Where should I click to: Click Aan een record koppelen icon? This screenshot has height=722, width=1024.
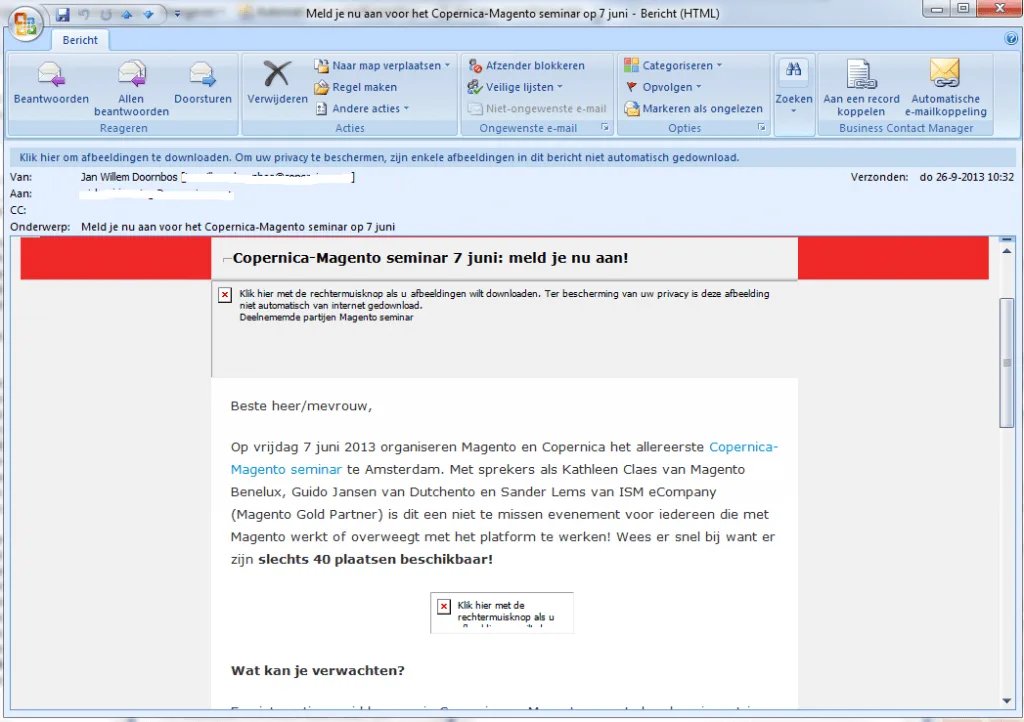tap(861, 73)
